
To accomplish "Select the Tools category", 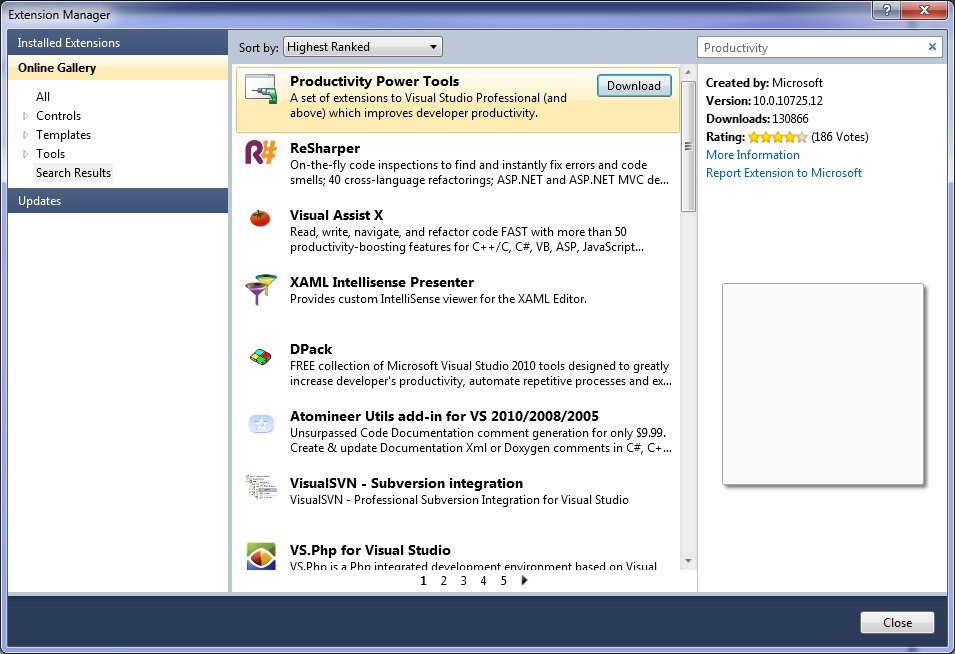I will point(51,154).
